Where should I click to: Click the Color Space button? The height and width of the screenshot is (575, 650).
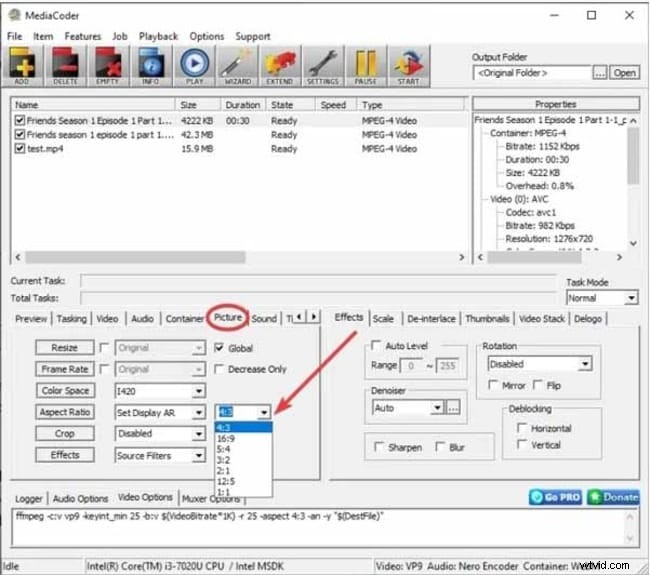tap(65, 391)
